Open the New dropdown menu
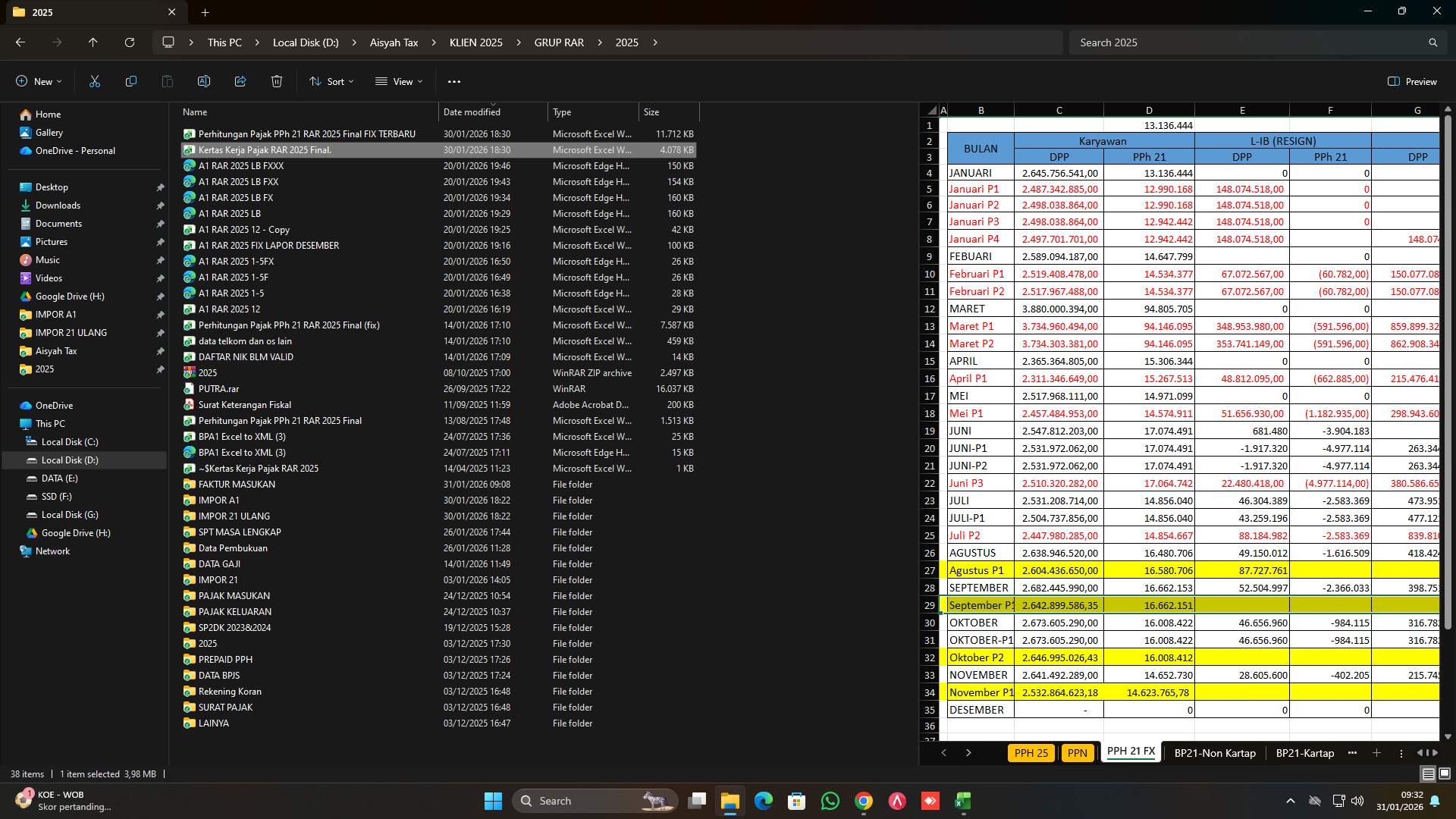The height and width of the screenshot is (819, 1456). point(38,81)
